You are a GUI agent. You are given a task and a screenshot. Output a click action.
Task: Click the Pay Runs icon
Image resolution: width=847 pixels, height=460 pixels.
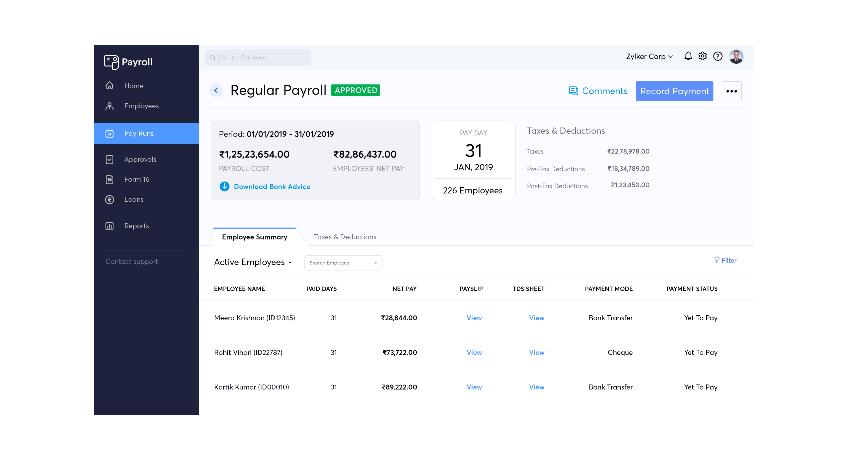tap(110, 133)
